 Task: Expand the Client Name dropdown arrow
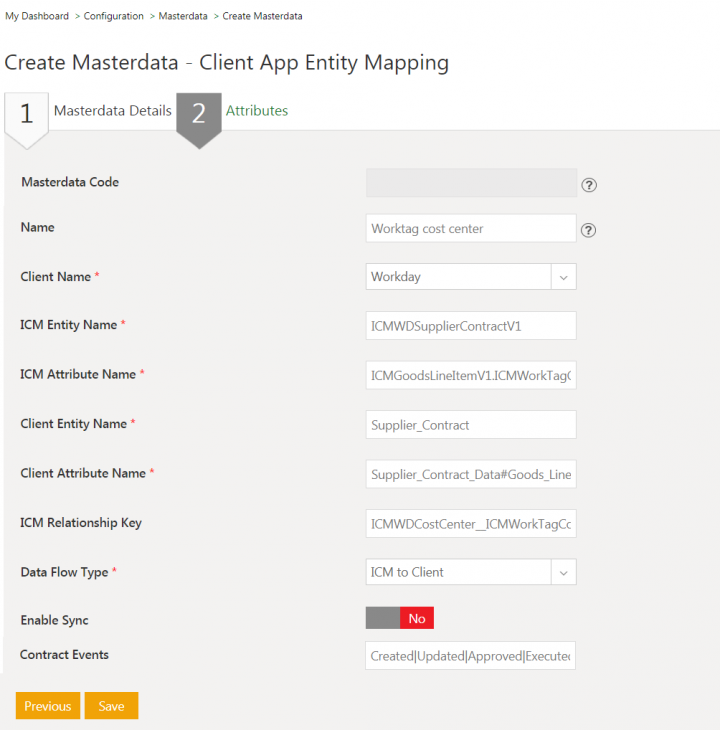[x=563, y=277]
